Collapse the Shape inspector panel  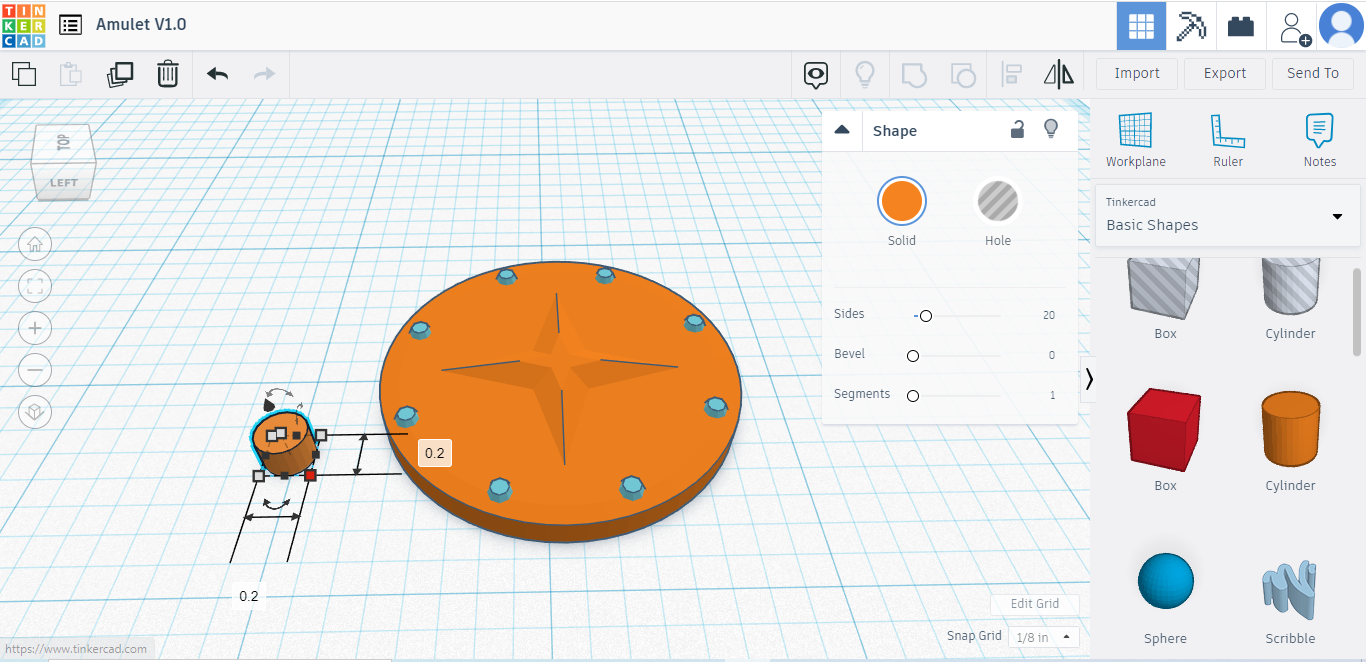click(842, 130)
